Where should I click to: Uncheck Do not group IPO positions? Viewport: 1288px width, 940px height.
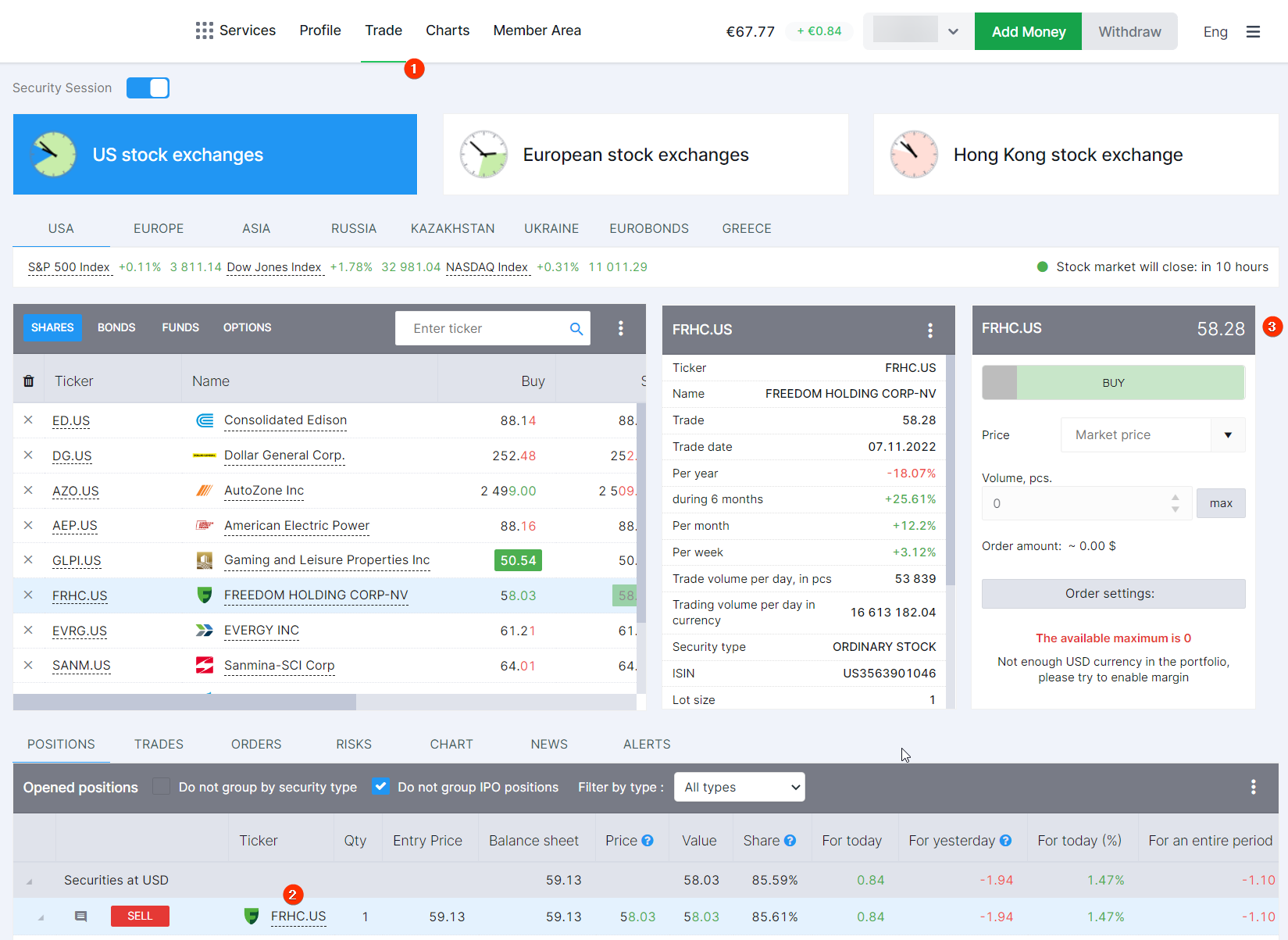pyautogui.click(x=380, y=787)
